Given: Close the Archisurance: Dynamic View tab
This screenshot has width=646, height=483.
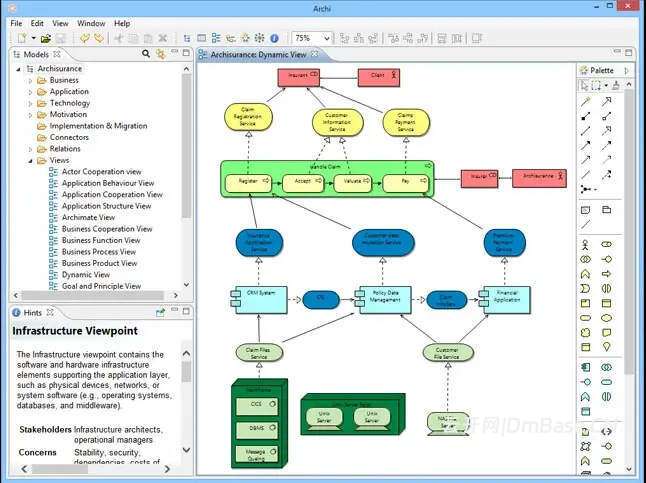Looking at the screenshot, I should 315,54.
